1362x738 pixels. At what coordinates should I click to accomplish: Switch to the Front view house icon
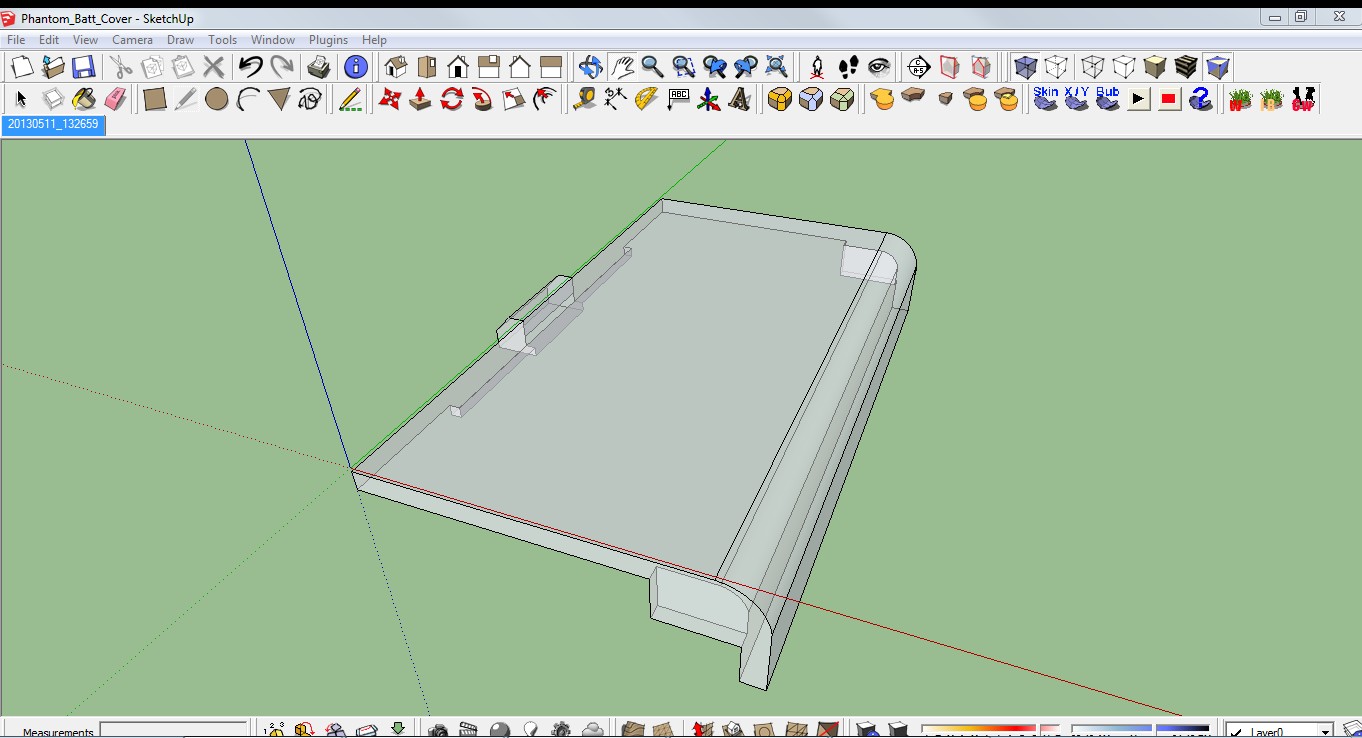pyautogui.click(x=458, y=67)
